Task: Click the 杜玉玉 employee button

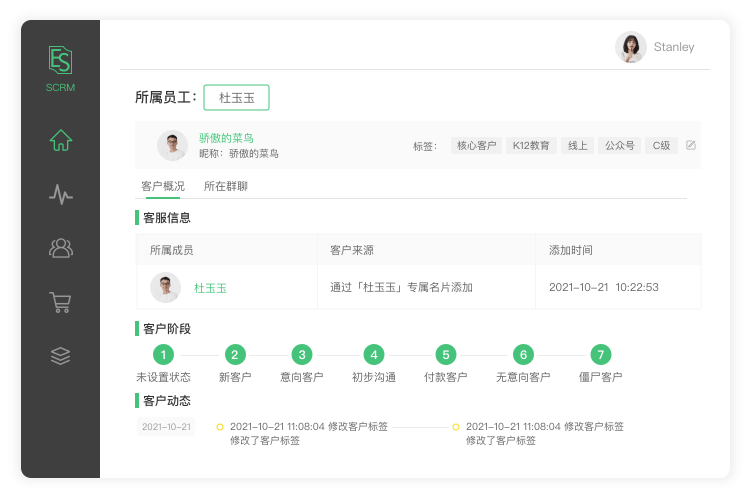Action: point(236,98)
